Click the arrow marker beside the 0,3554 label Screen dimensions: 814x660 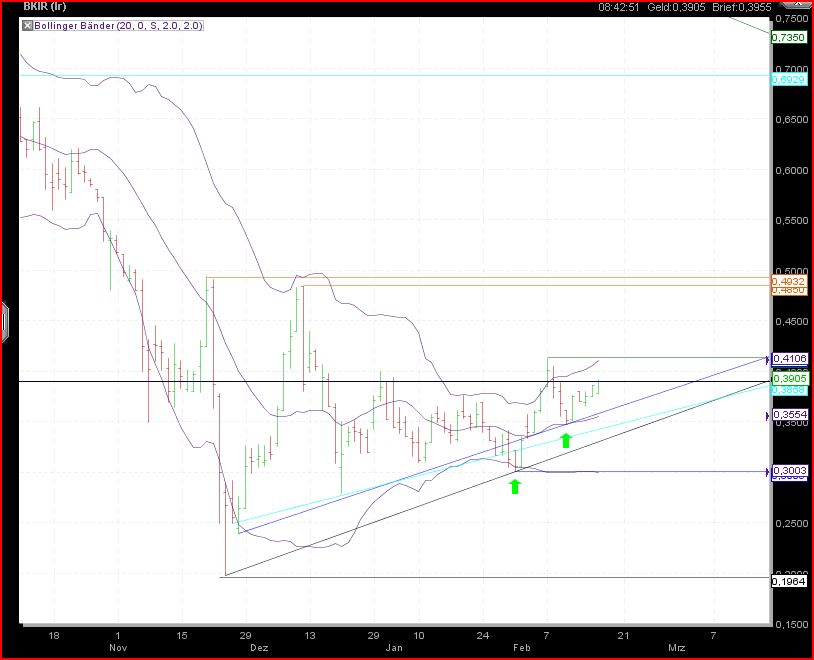tap(768, 416)
